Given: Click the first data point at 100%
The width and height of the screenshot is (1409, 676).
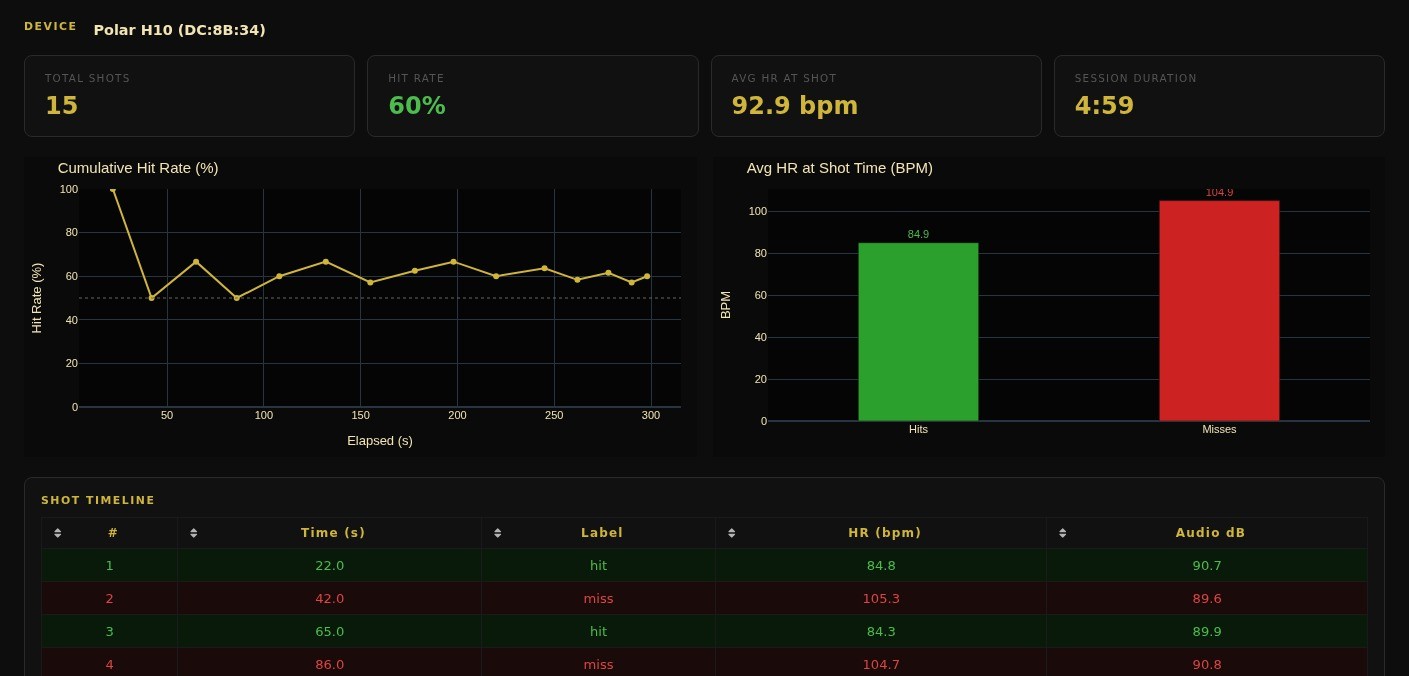Looking at the screenshot, I should click(x=112, y=189).
